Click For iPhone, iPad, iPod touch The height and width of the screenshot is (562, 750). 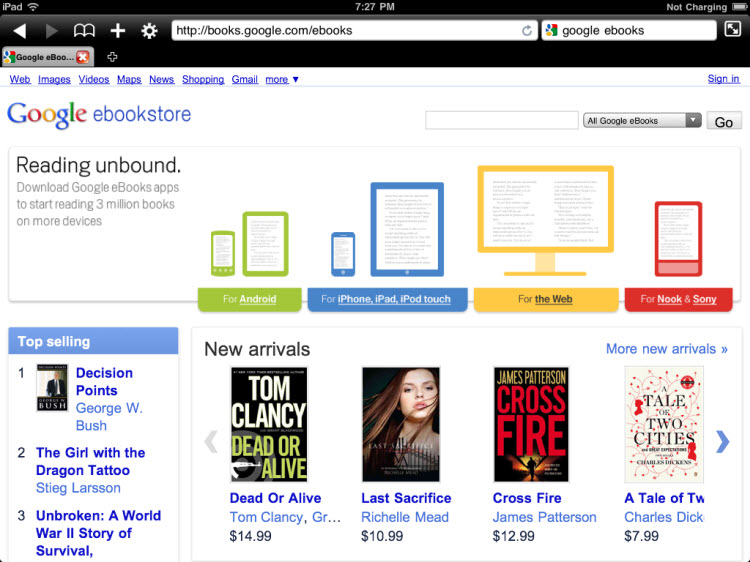387,299
